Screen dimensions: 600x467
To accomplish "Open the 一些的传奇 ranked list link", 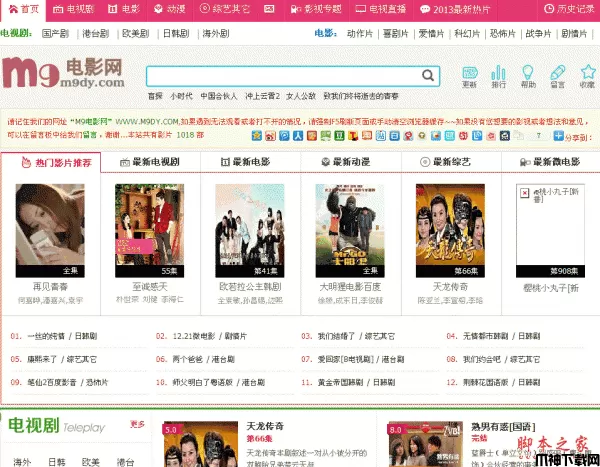I will point(47,337).
